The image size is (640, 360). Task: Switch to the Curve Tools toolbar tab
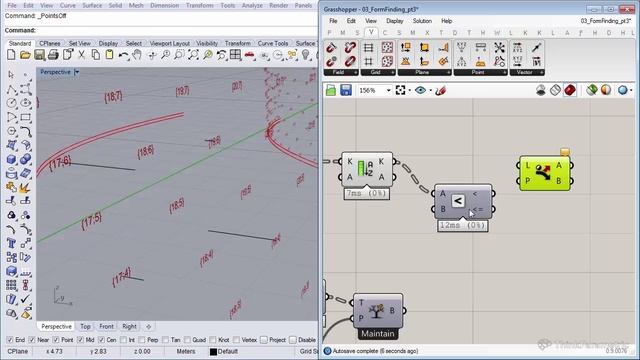[273, 43]
